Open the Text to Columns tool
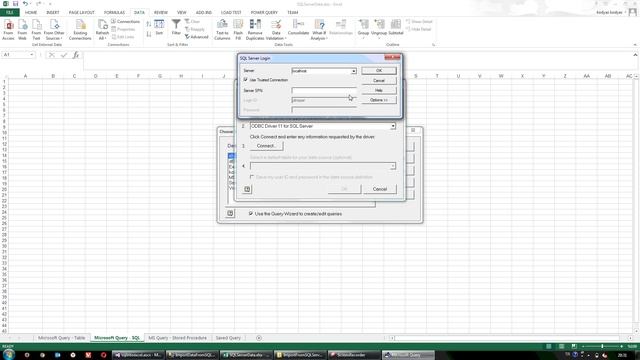The height and width of the screenshot is (360, 640). 222,30
